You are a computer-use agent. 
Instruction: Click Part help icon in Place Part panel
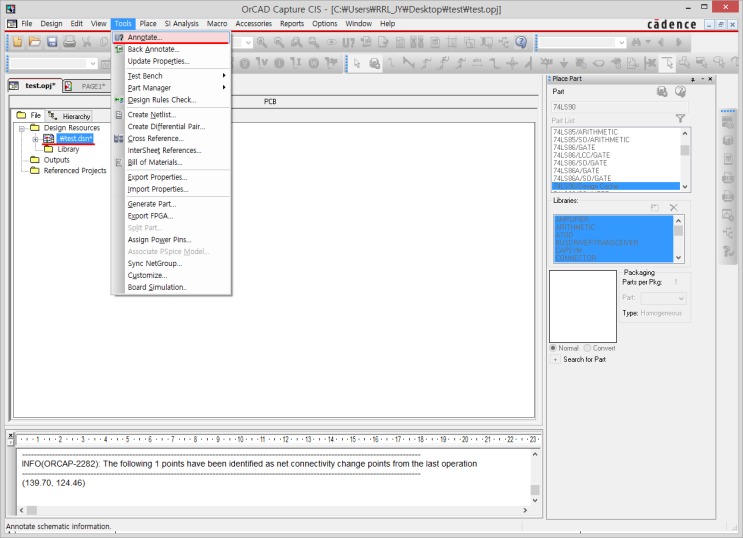pyautogui.click(x=680, y=91)
